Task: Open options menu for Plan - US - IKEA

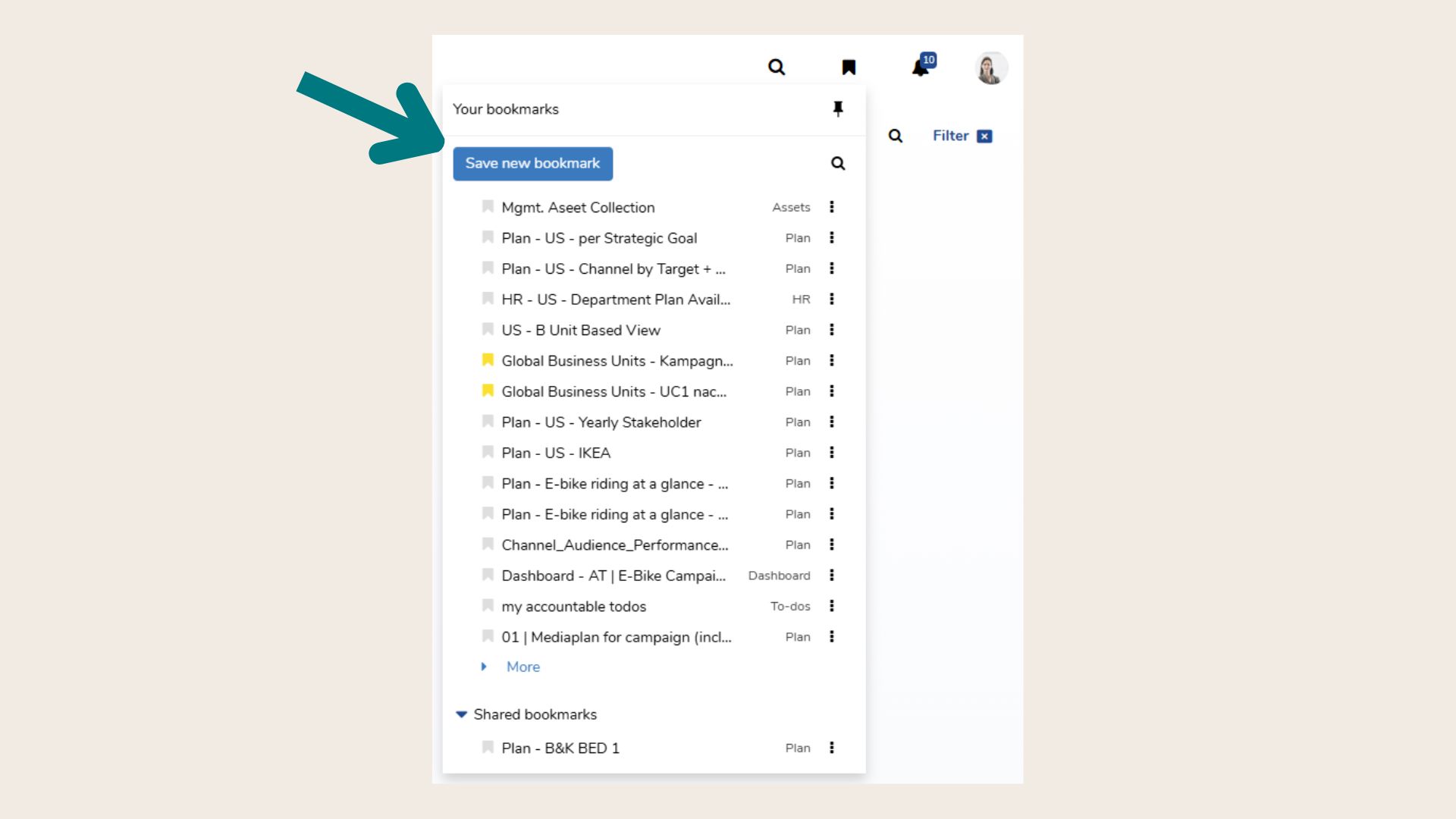Action: pos(832,453)
